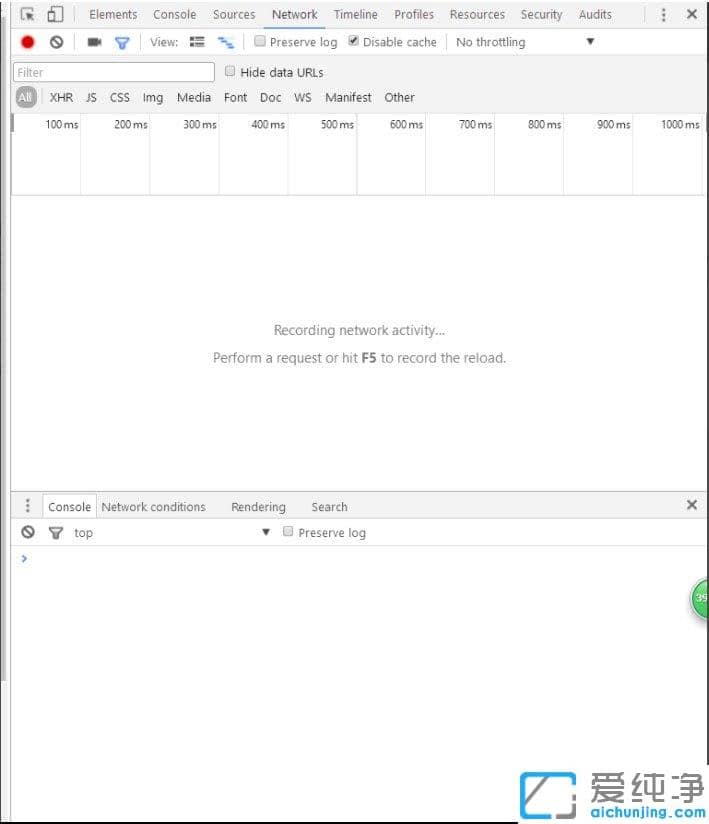Open the No throttling dropdown
Screen dimensions: 709x824
point(524,42)
